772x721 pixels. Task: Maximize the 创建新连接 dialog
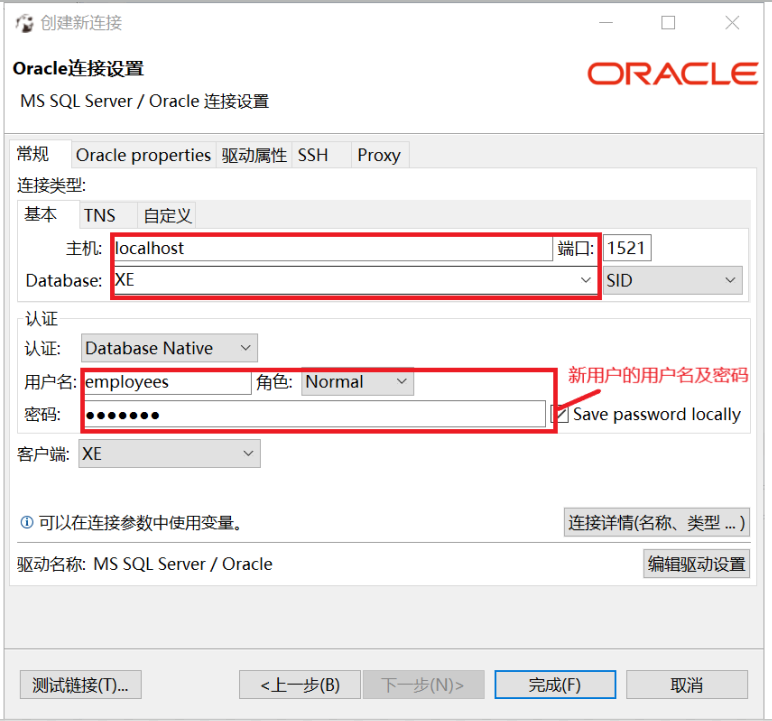point(668,23)
